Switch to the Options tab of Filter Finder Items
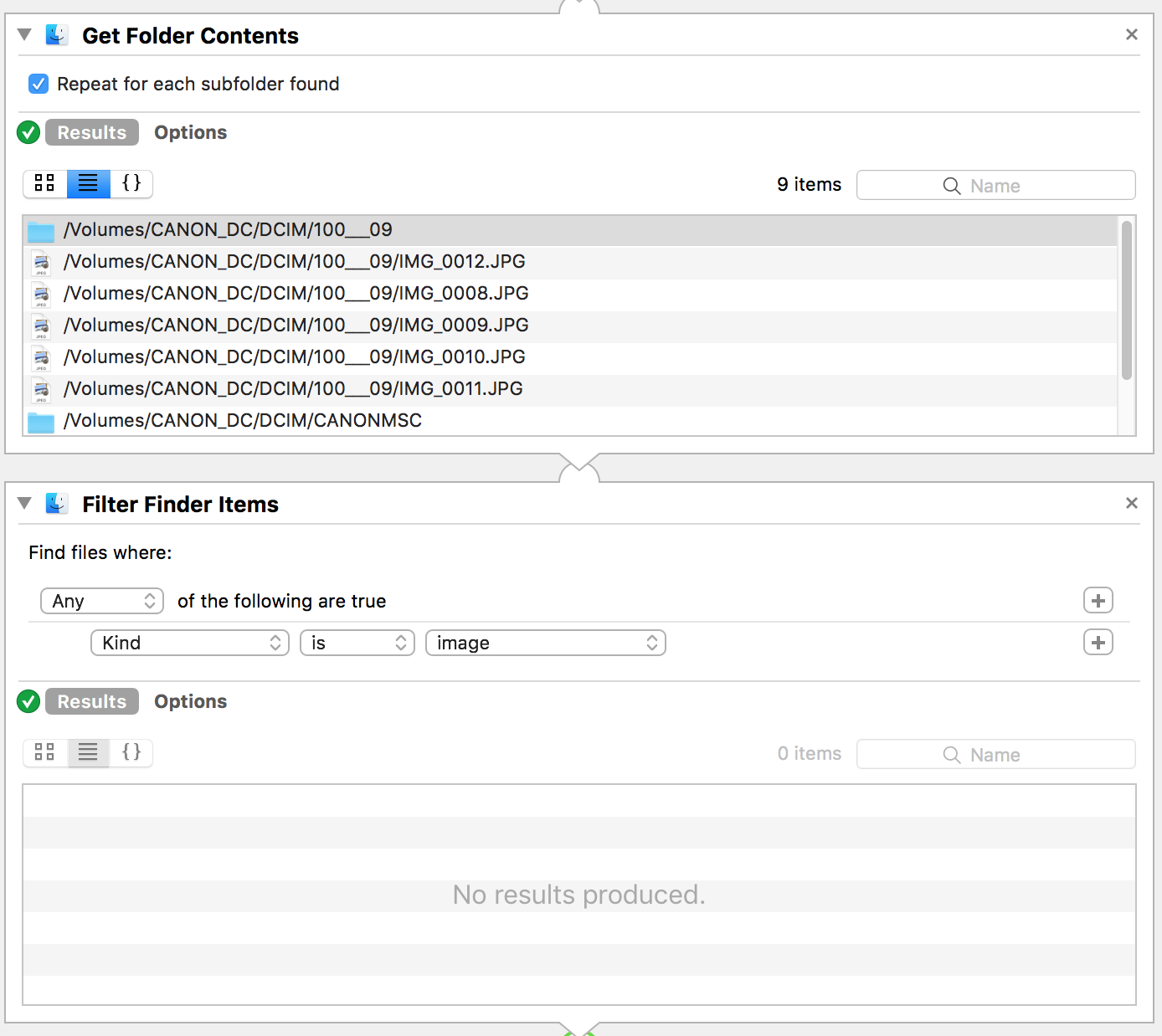This screenshot has width=1162, height=1036. click(190, 701)
